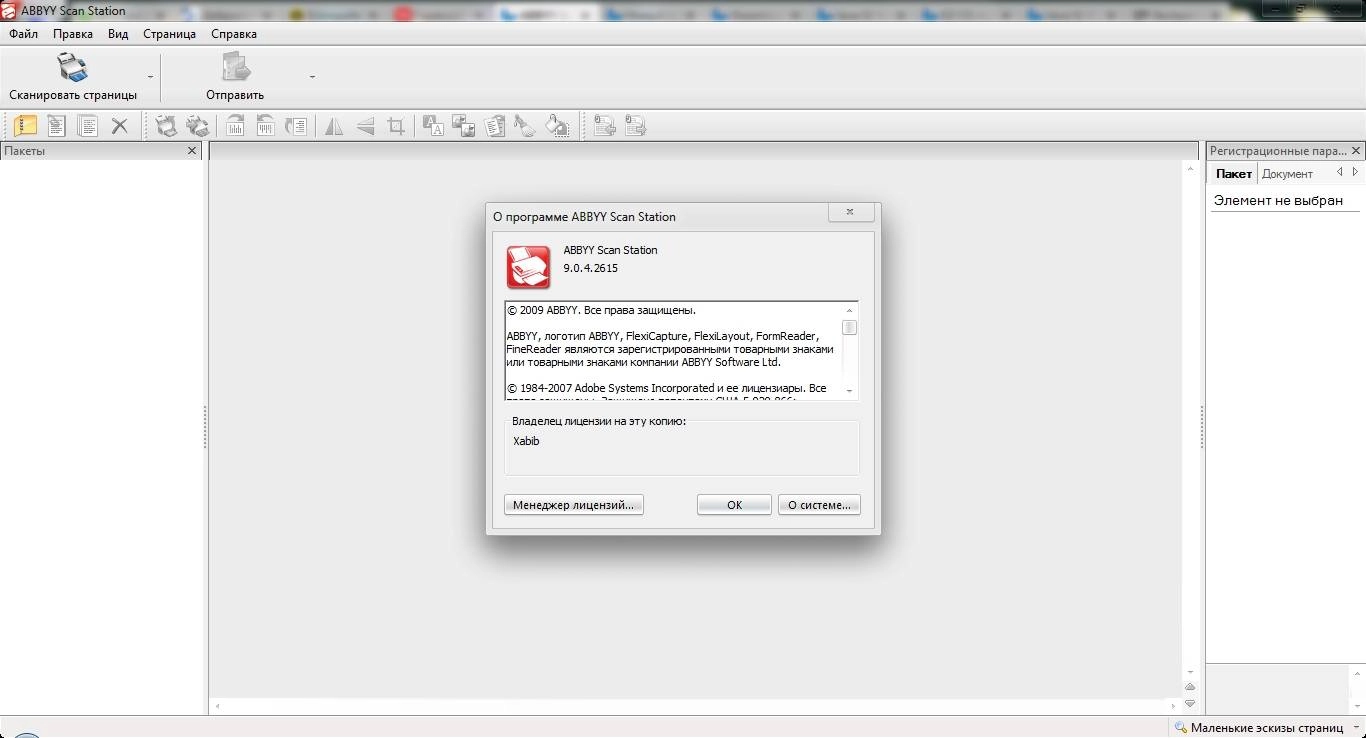1366x738 pixels.
Task: Click the О системе... button
Action: (819, 505)
